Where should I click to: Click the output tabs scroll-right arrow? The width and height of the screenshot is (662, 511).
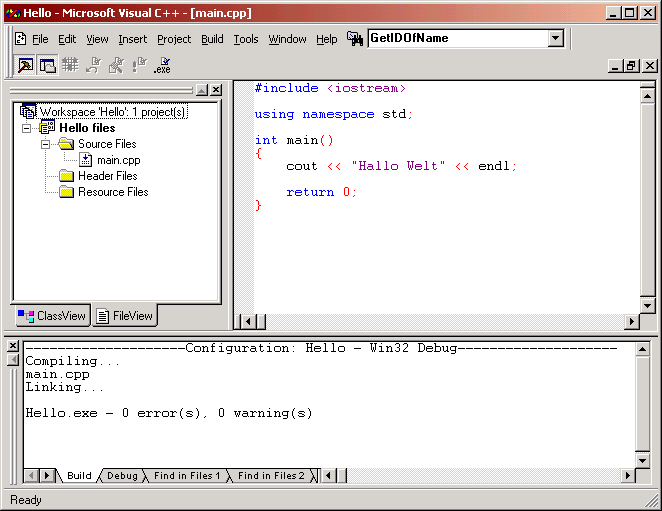[x=47, y=476]
